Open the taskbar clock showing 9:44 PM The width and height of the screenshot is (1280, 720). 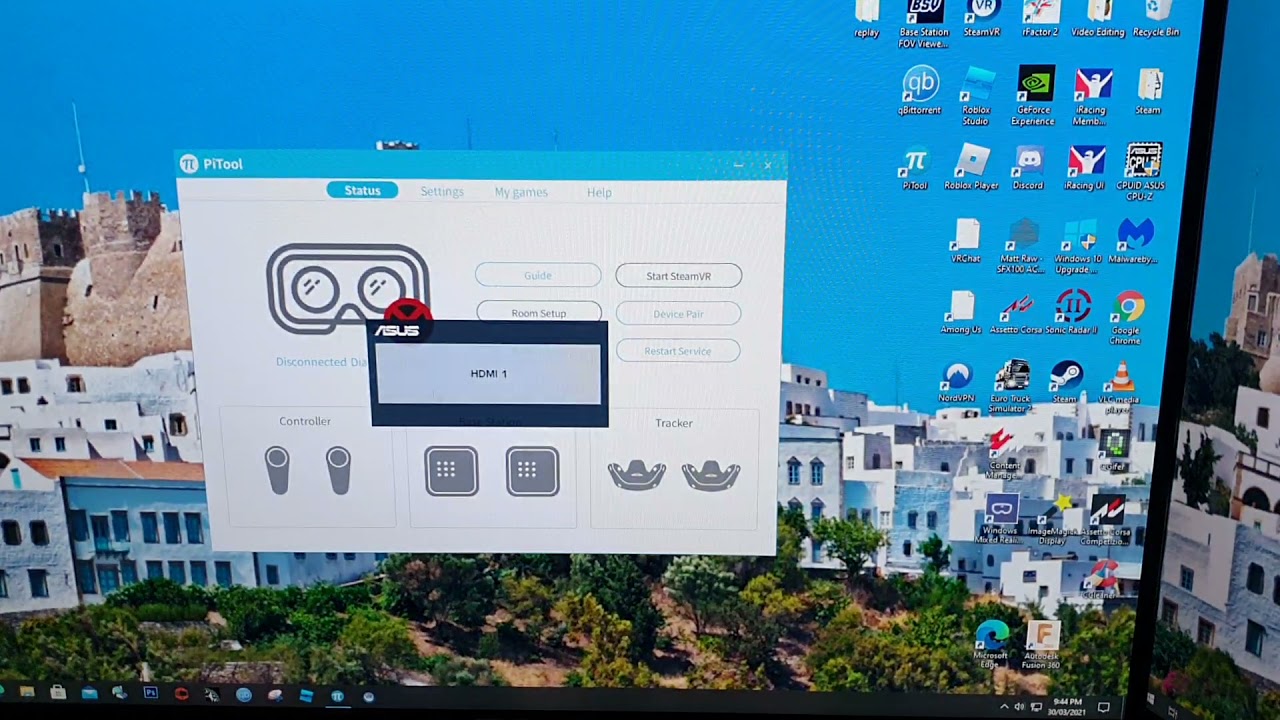point(1066,706)
